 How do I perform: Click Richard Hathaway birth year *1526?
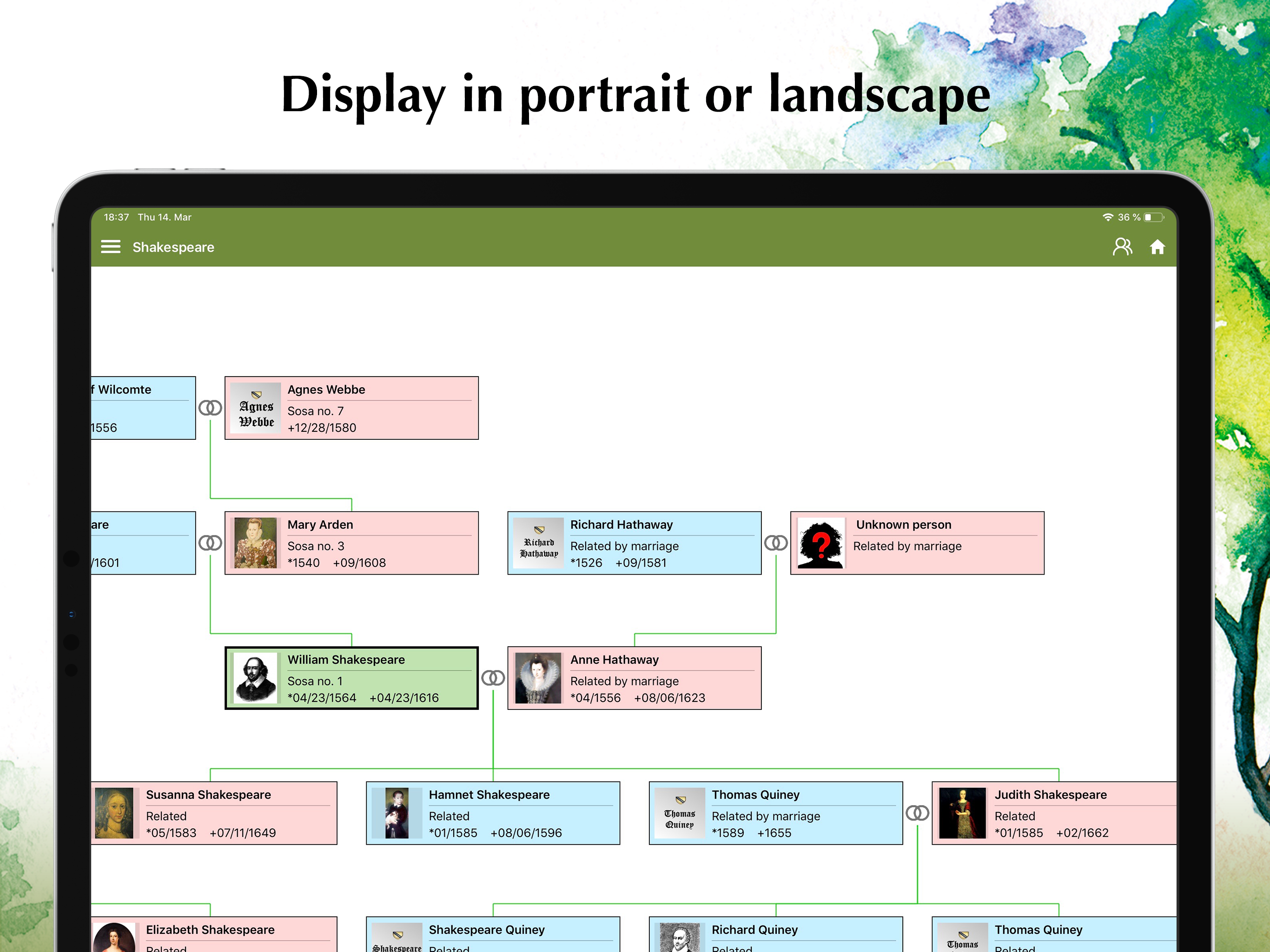pos(586,563)
